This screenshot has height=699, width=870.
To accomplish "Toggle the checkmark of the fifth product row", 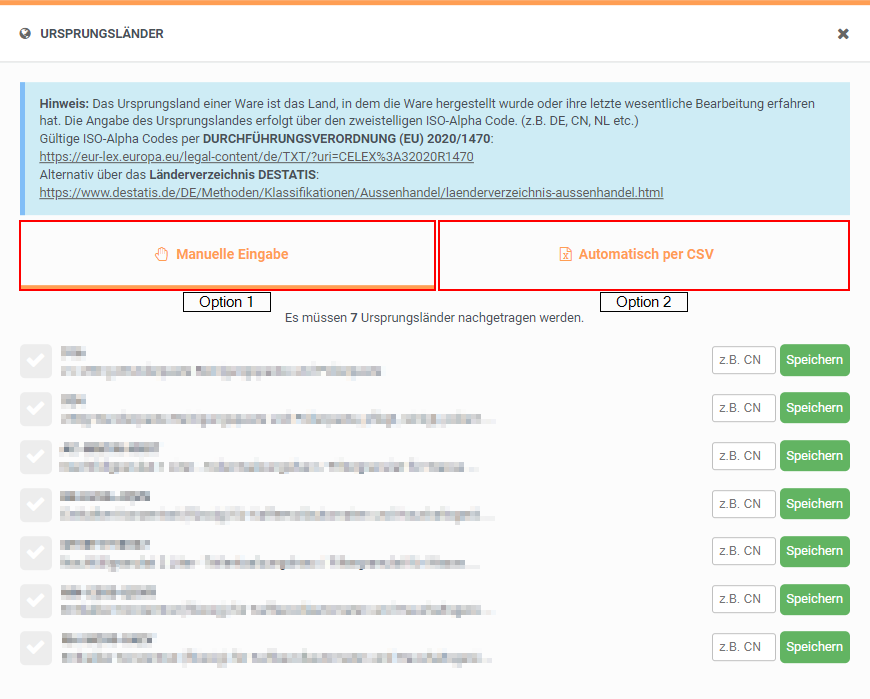I will 36,553.
